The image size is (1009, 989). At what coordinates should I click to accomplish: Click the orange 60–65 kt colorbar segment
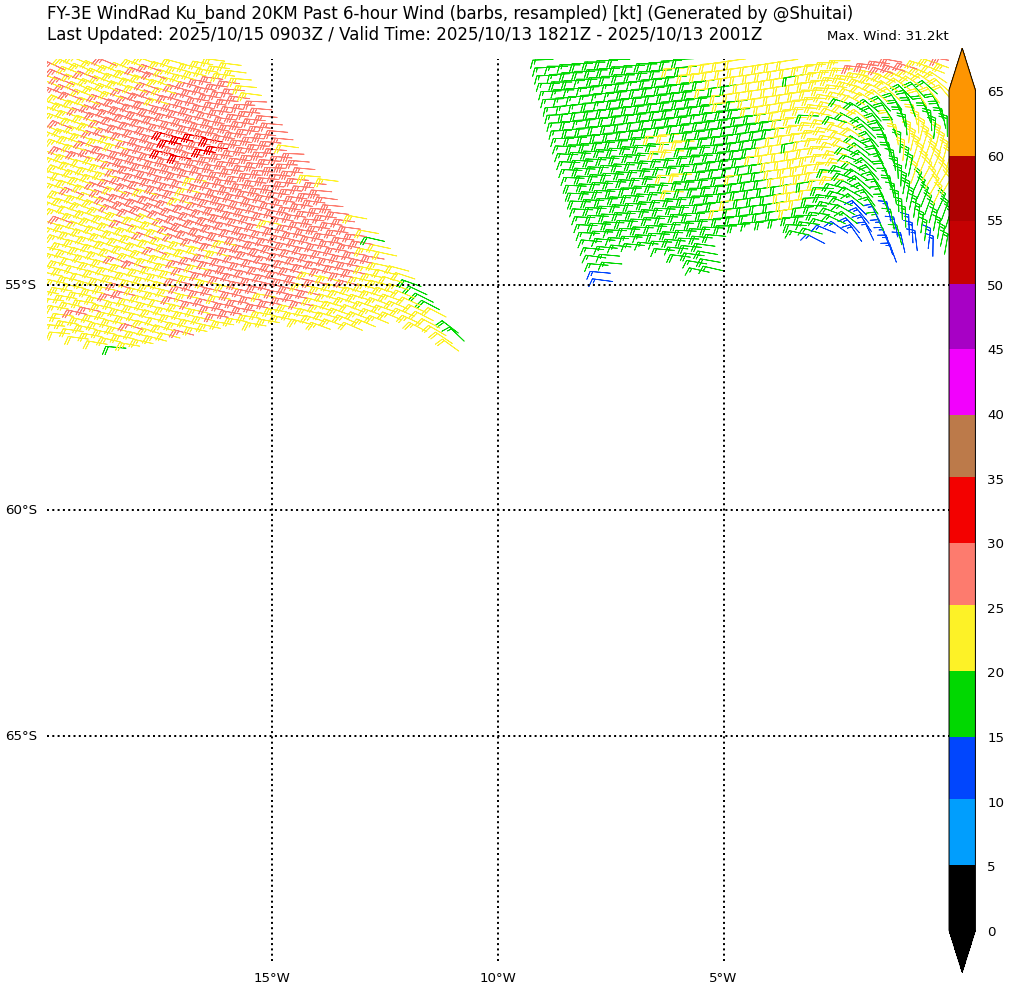pos(961,123)
